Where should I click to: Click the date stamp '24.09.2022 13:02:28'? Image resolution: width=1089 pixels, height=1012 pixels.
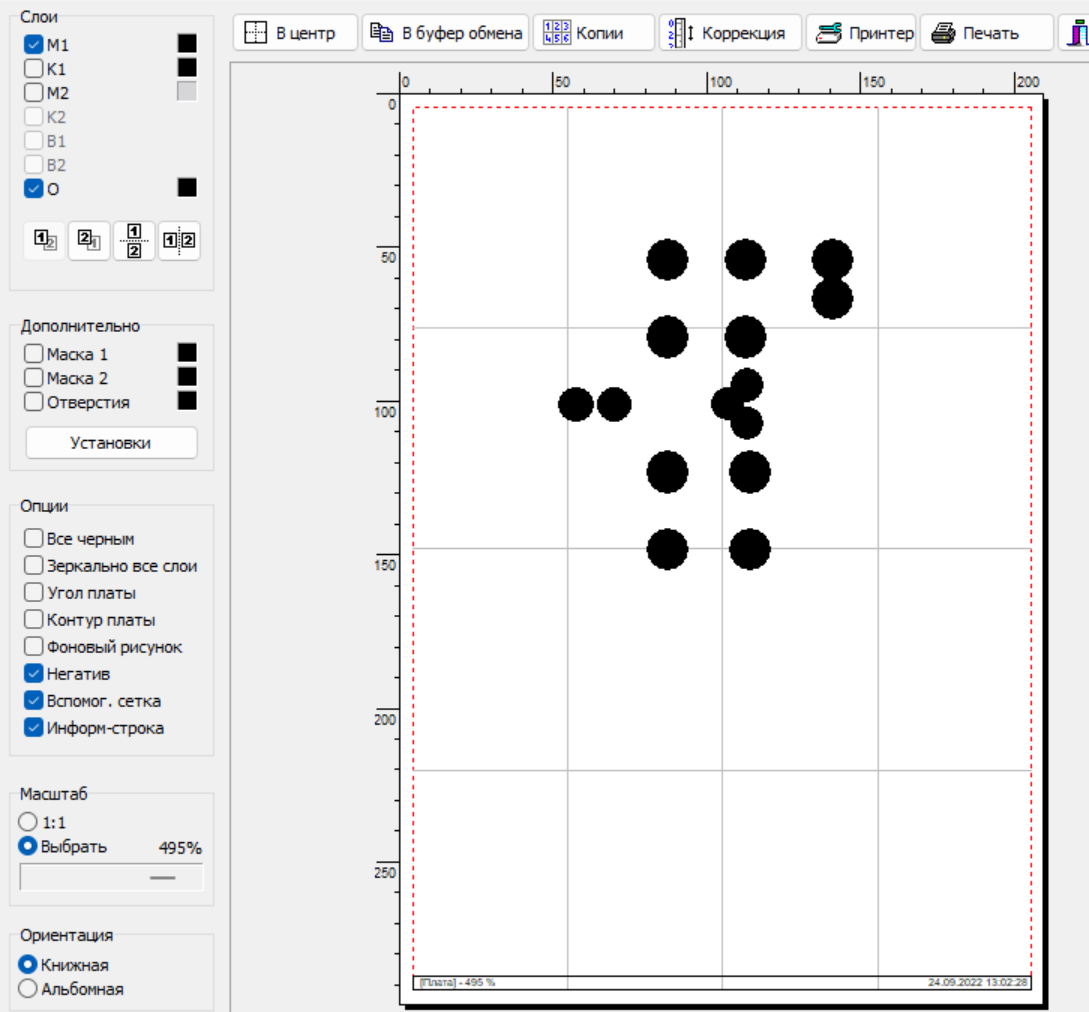978,982
